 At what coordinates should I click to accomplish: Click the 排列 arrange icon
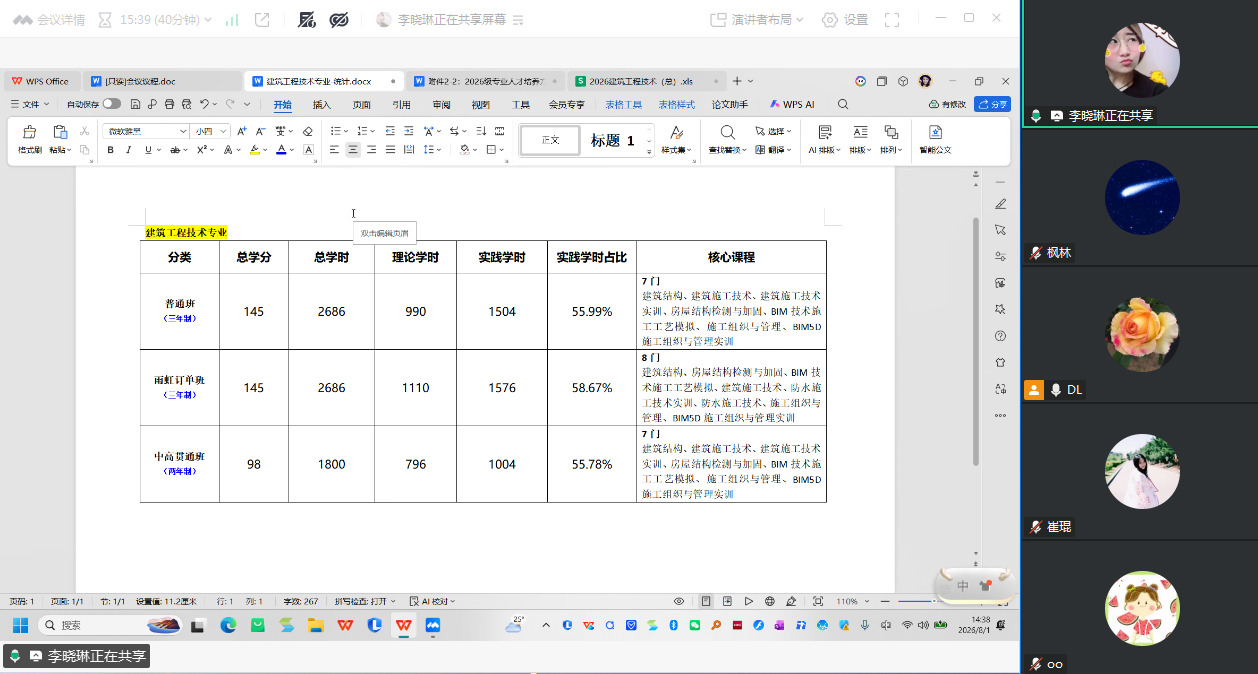(890, 132)
